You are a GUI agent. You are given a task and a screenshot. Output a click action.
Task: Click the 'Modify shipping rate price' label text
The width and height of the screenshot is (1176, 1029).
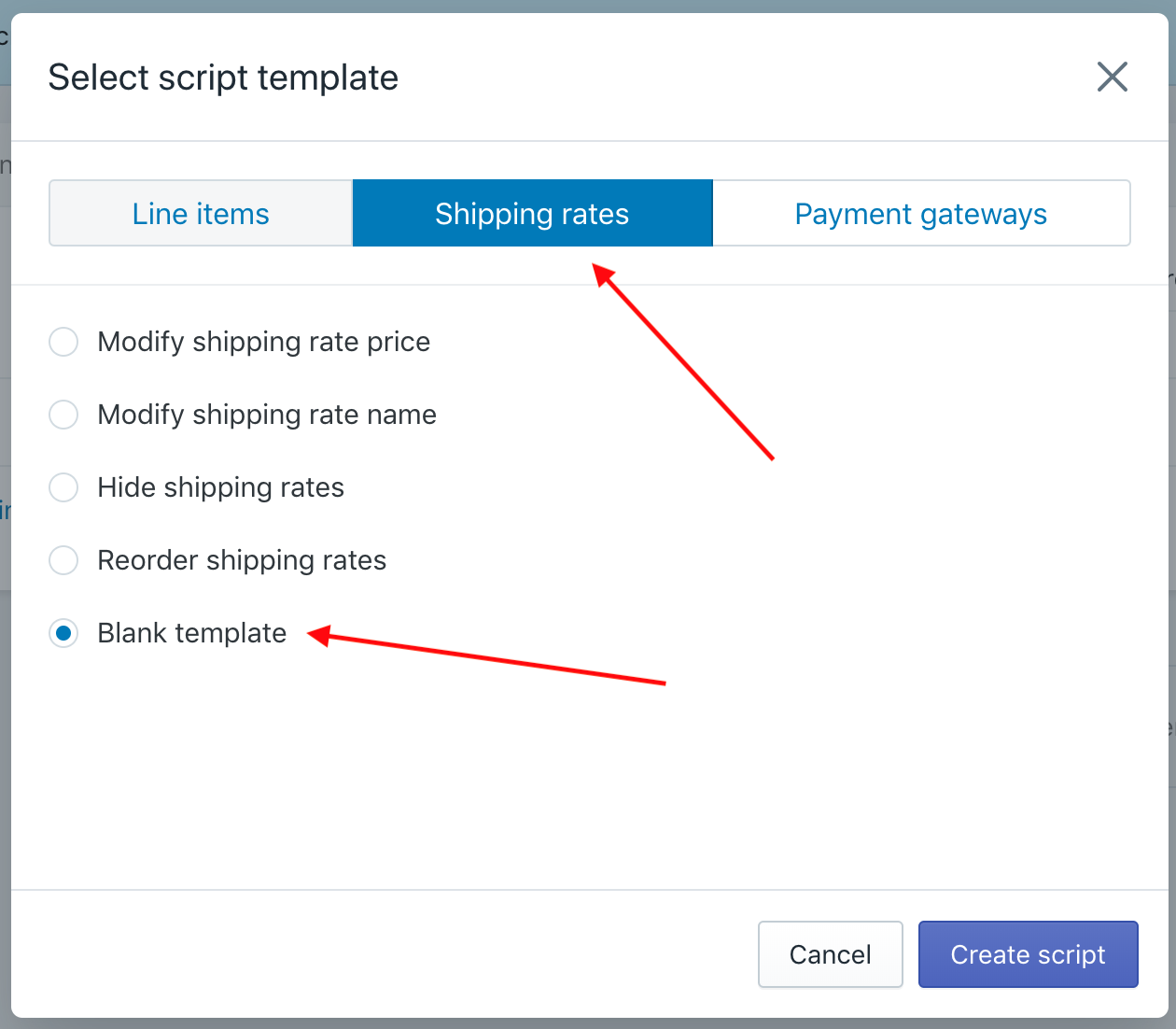264,342
